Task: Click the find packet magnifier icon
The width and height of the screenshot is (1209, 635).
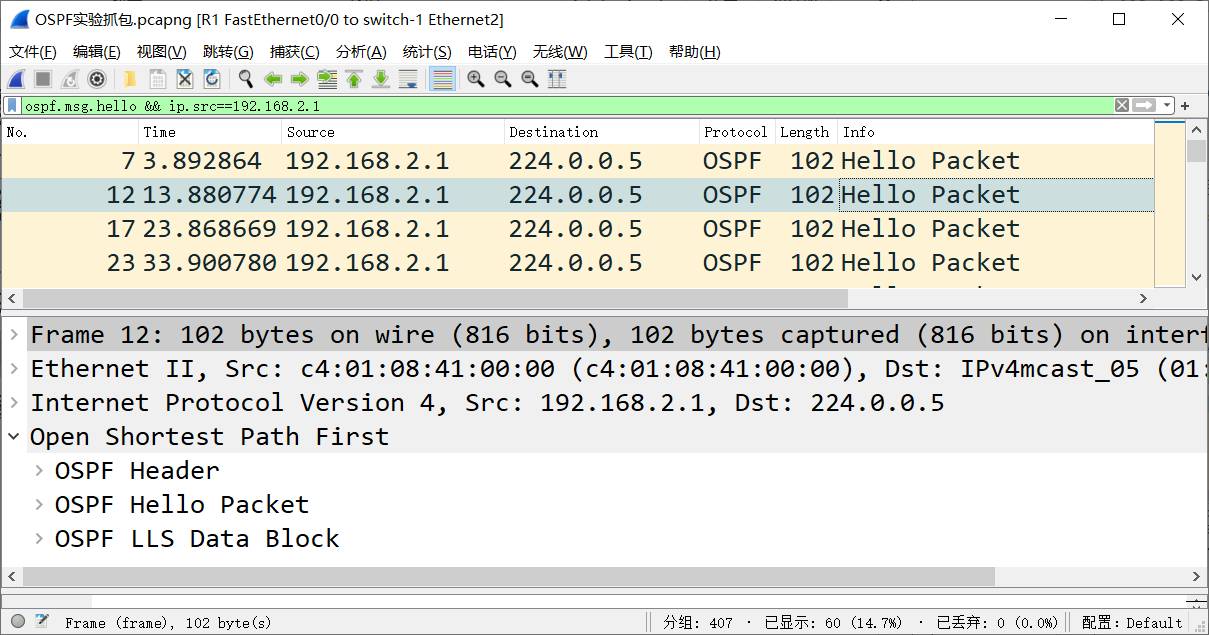Action: pos(245,80)
